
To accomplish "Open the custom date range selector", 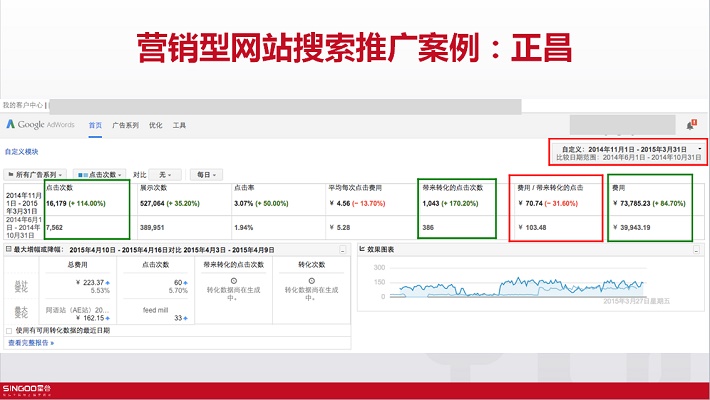I will click(x=628, y=153).
